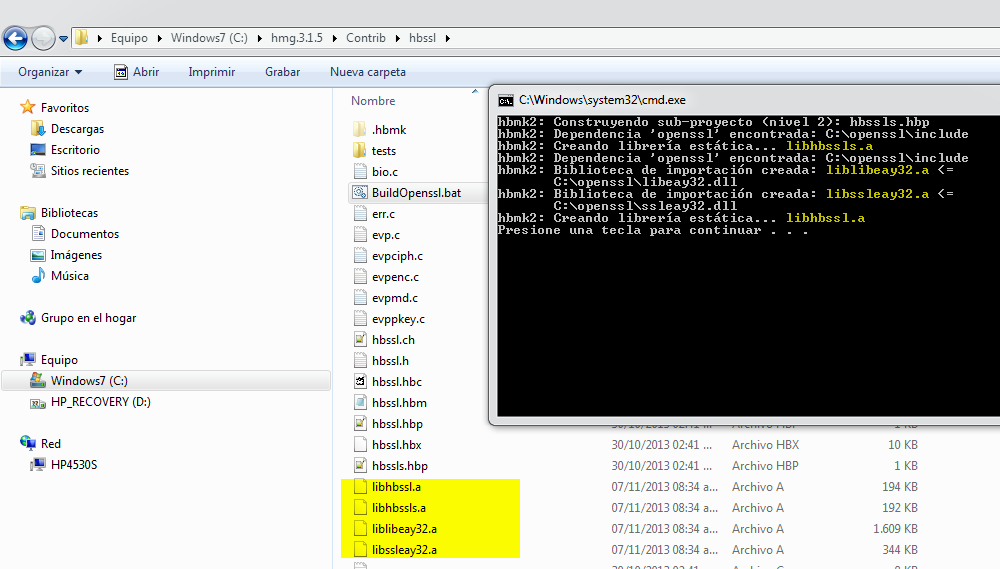The image size is (1000, 569).
Task: Open the Organizar dropdown menu
Action: pos(50,72)
